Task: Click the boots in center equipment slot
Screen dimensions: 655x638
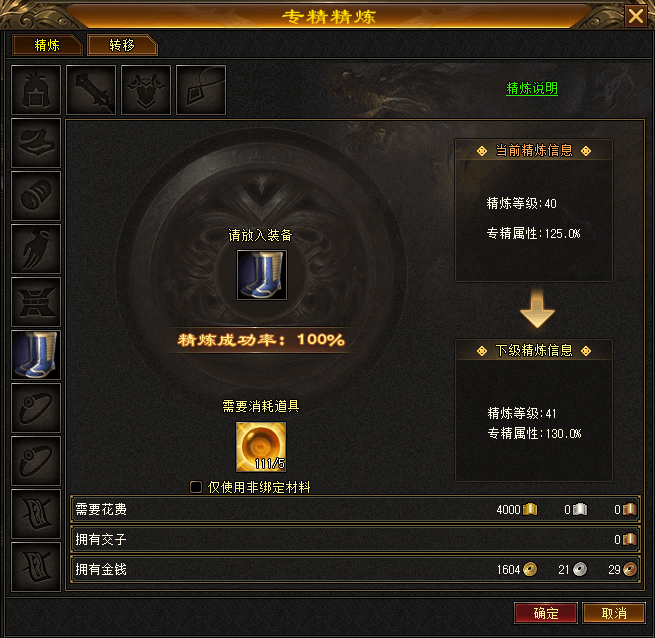Action: pos(262,275)
